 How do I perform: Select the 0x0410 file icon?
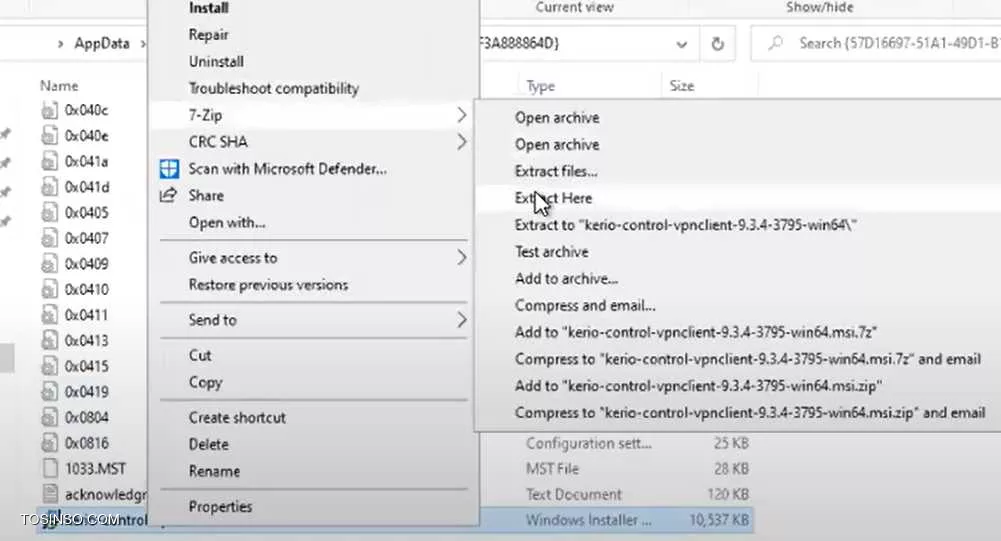[49, 289]
